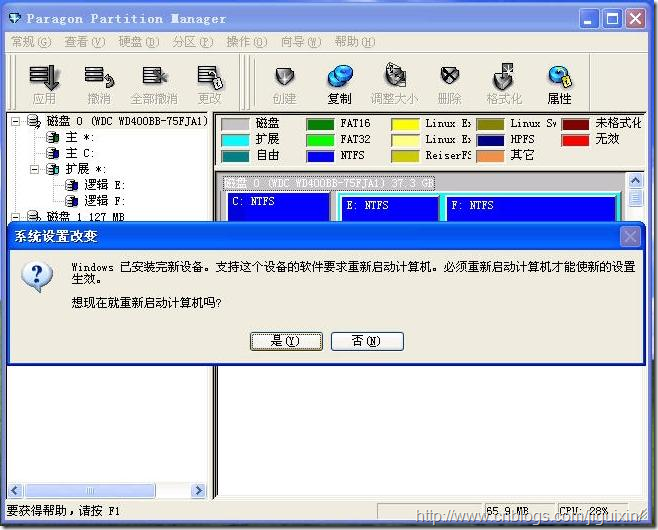Click the tree panel scroll right arrow

(x=198, y=490)
